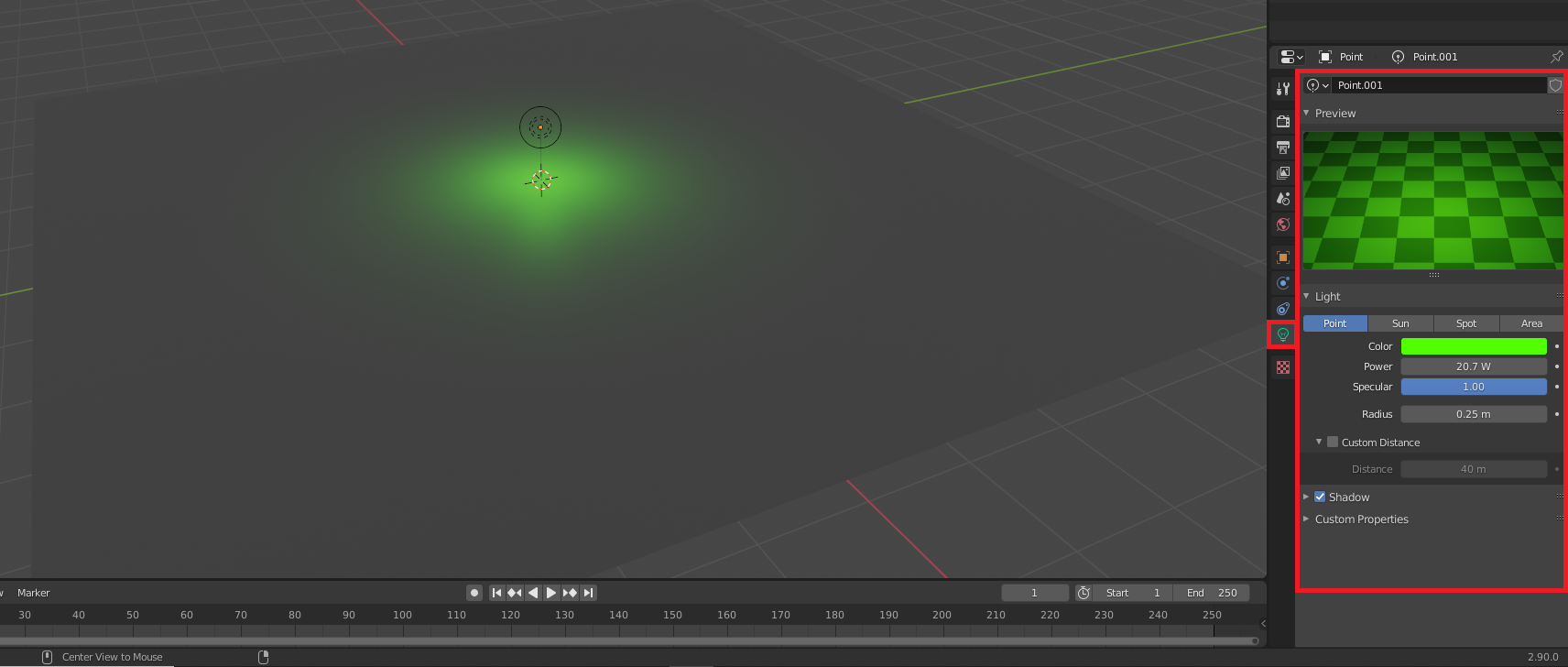Click the animate dot next to Radius

coord(1556,414)
